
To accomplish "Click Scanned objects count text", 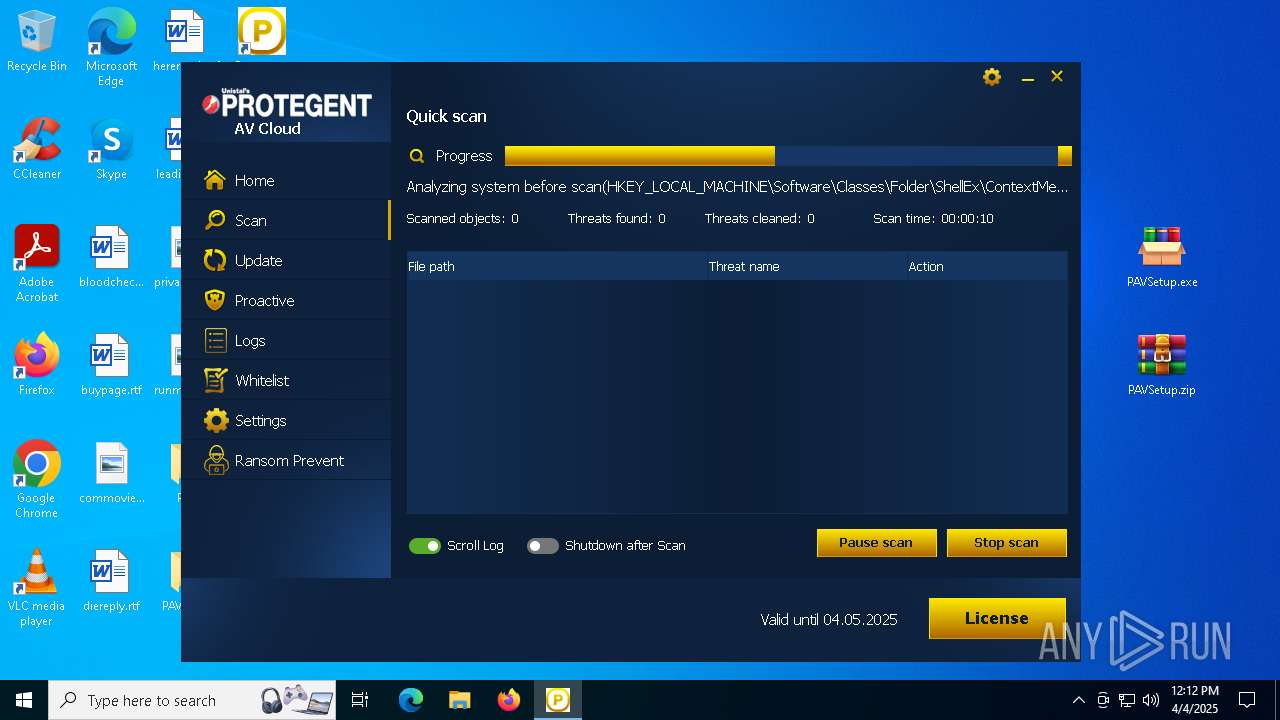I will click(x=462, y=219).
